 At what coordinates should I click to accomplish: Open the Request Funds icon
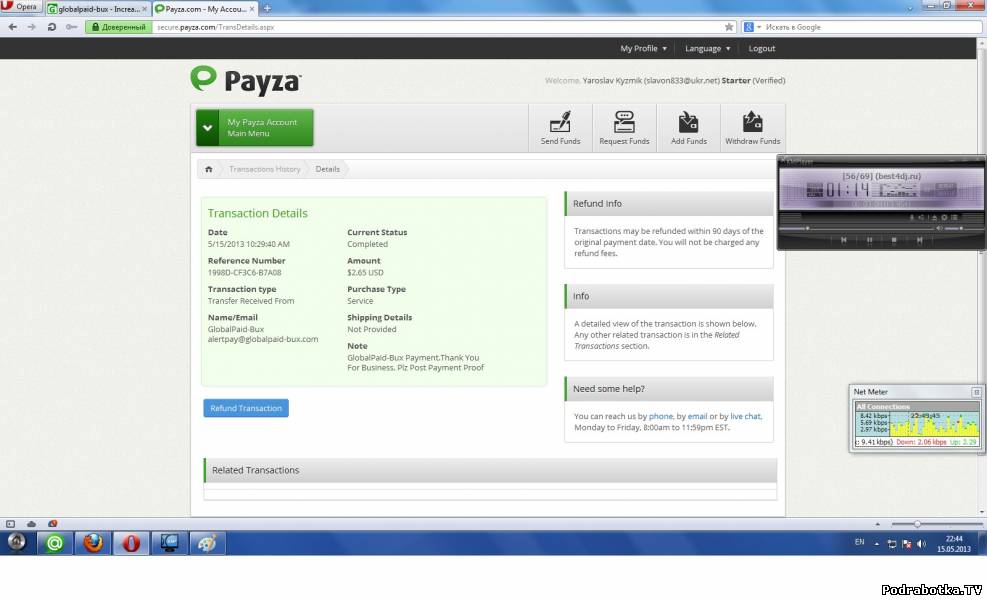624,127
